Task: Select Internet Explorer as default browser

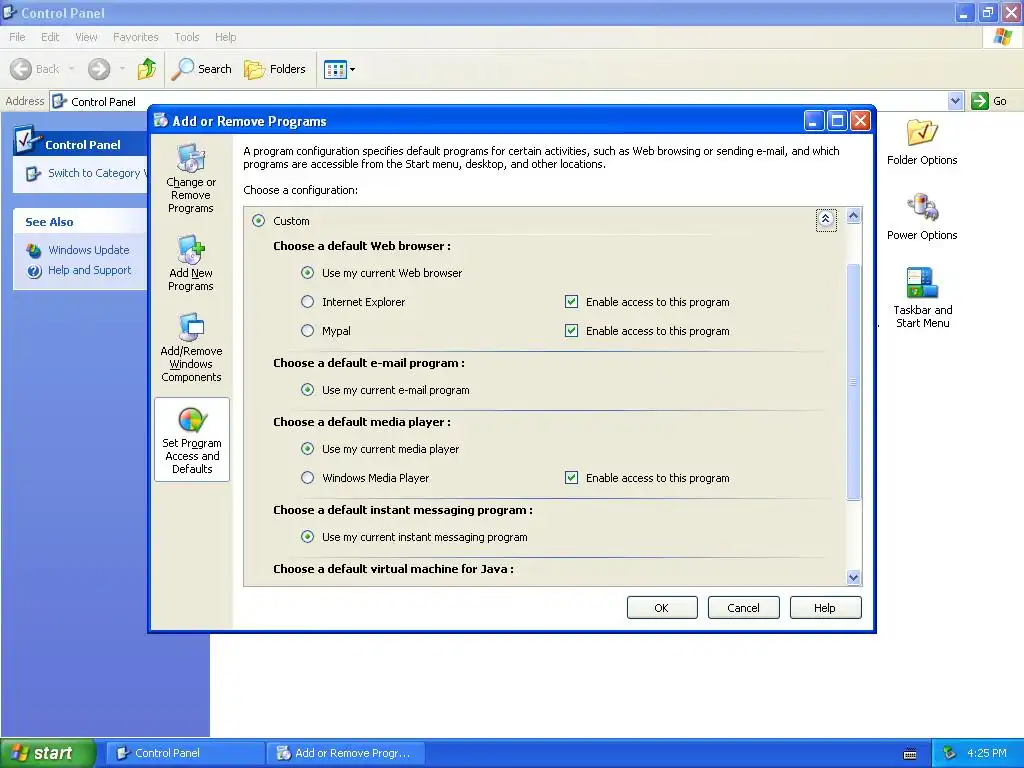Action: pos(308,302)
